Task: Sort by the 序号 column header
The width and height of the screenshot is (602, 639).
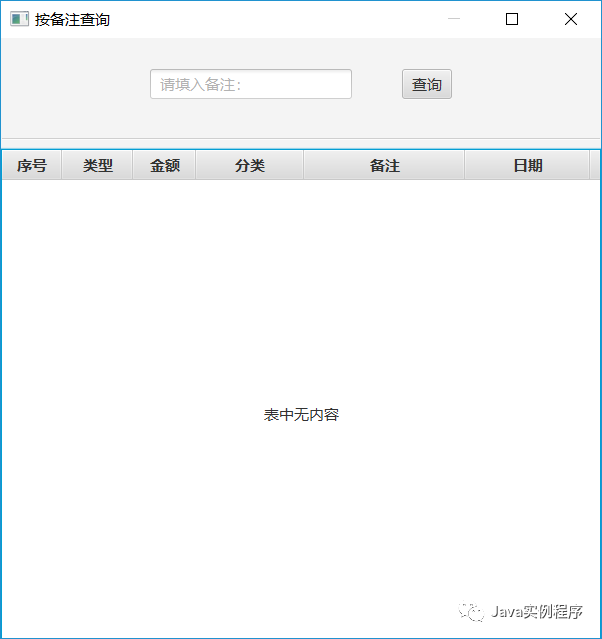Action: [32, 166]
